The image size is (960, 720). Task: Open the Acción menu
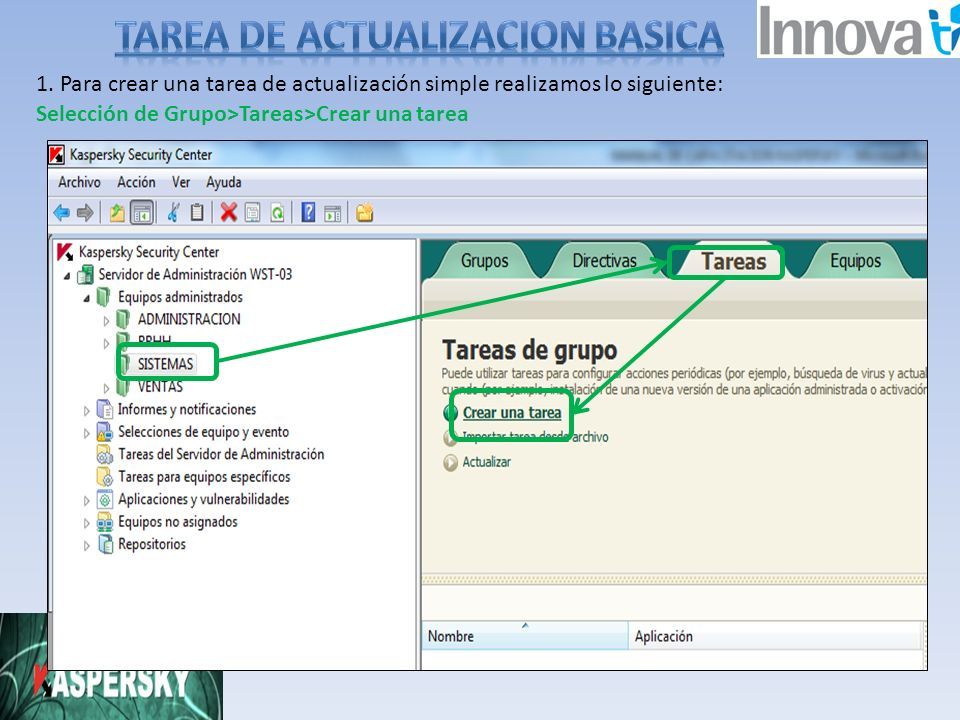(x=136, y=182)
